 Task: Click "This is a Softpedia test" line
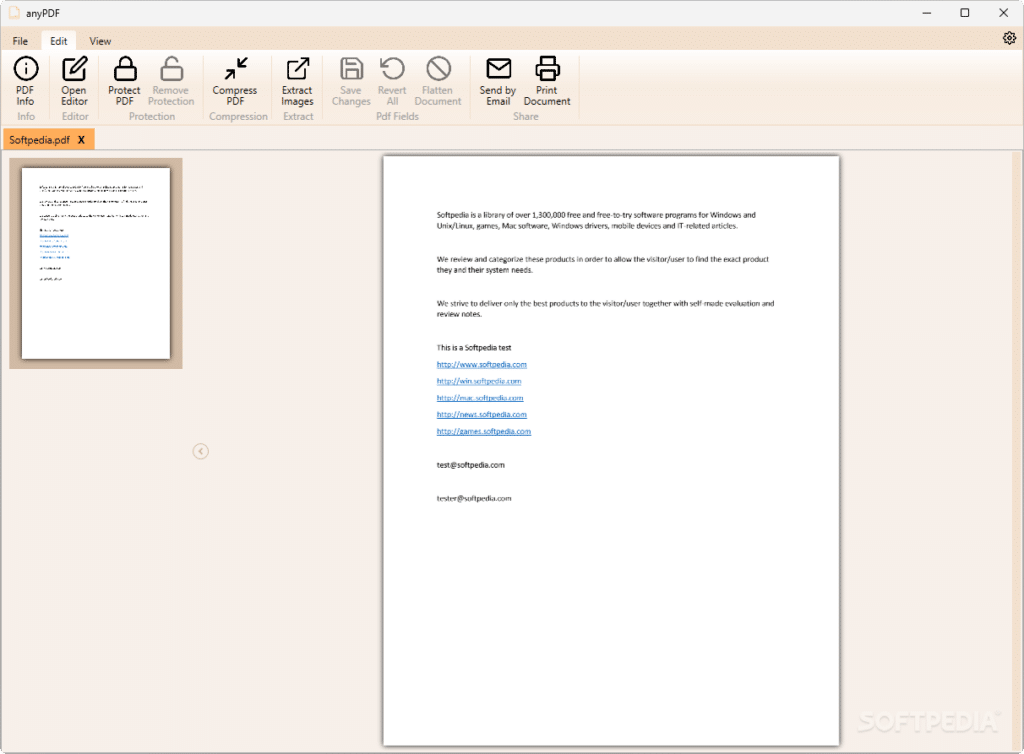pyautogui.click(x=474, y=347)
